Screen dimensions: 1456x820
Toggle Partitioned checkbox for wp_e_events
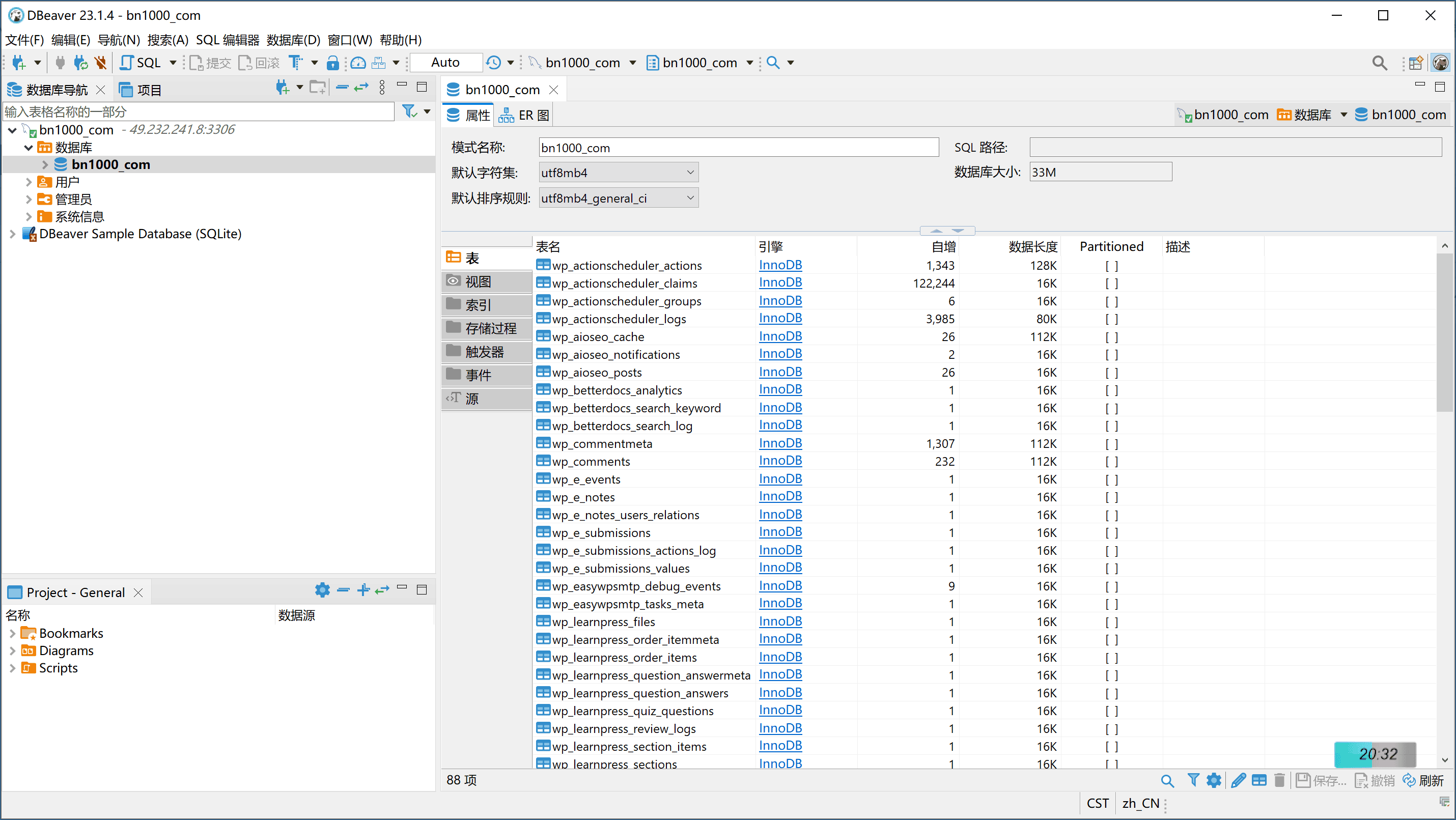(1111, 480)
